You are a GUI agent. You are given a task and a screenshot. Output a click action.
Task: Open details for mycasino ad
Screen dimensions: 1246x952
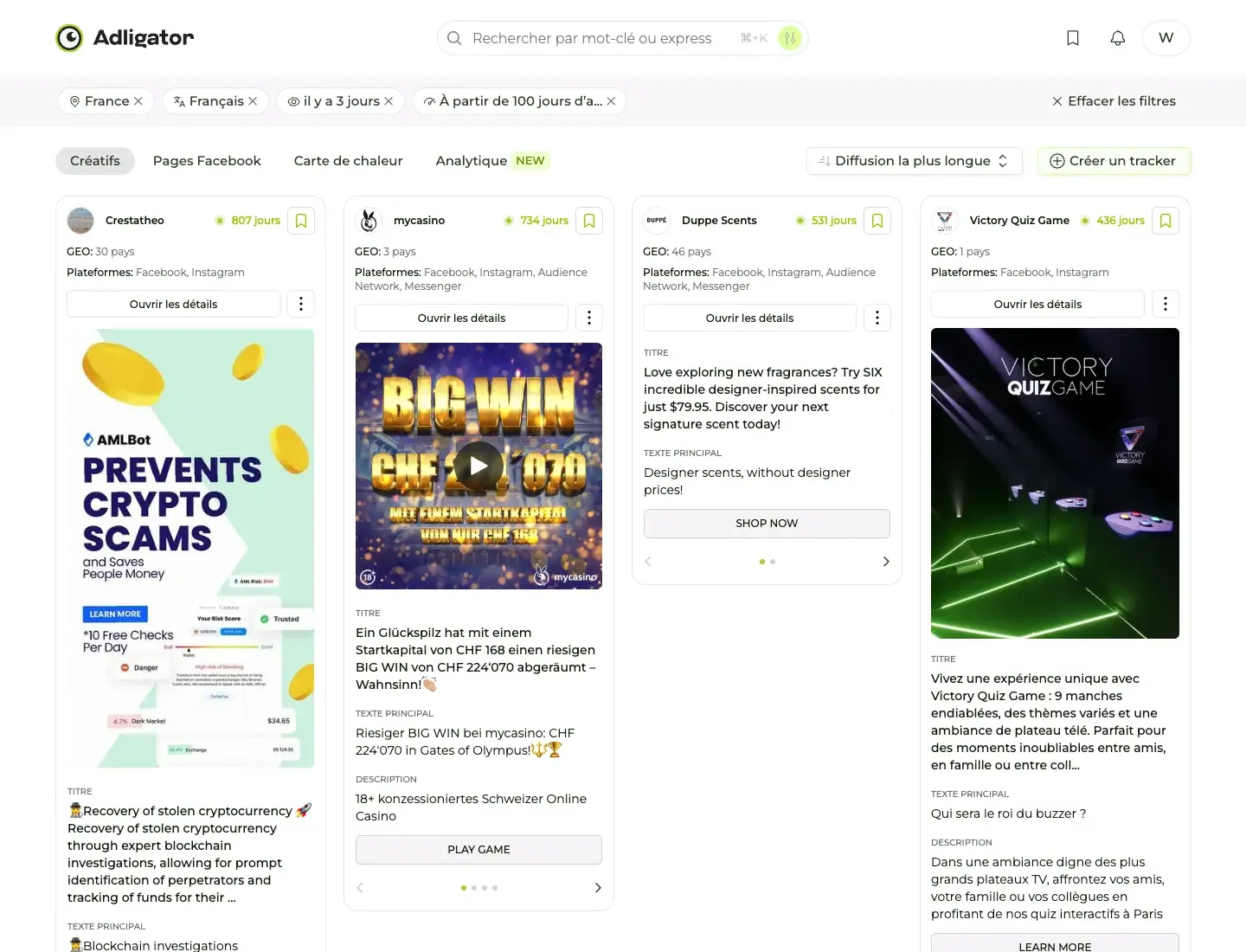[461, 318]
